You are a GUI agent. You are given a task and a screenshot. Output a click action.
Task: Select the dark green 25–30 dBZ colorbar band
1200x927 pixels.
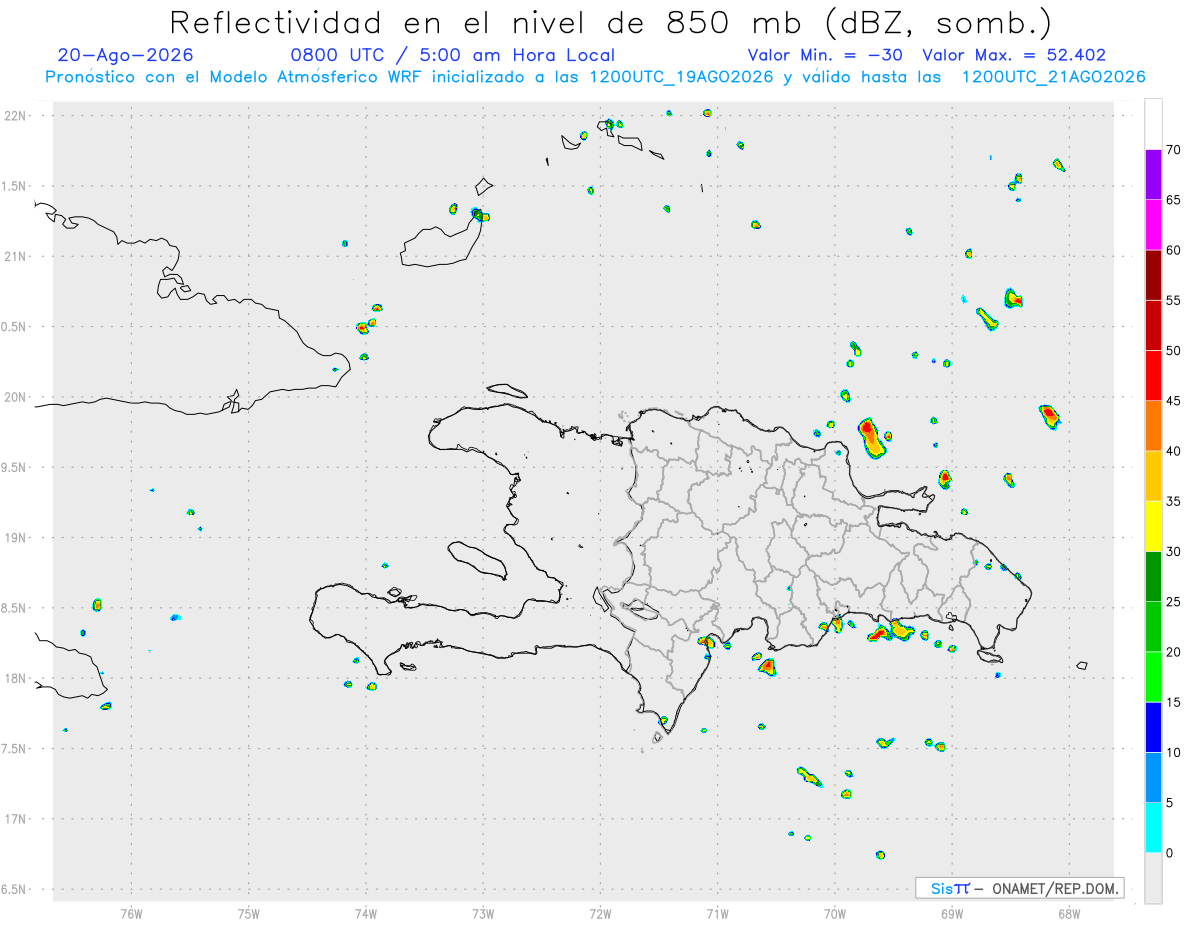point(1153,577)
